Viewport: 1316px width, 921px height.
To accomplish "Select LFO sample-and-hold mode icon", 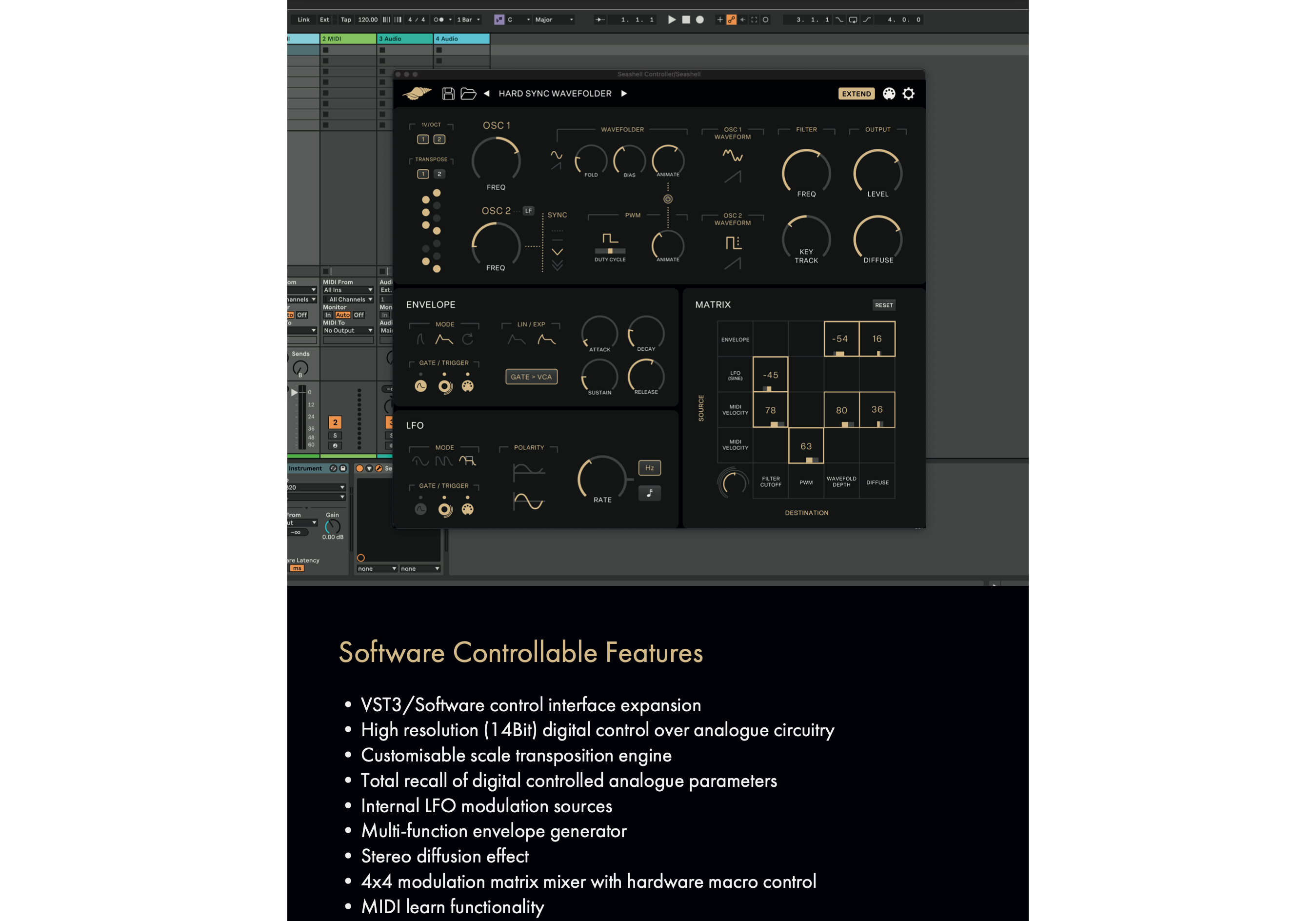I will click(468, 461).
